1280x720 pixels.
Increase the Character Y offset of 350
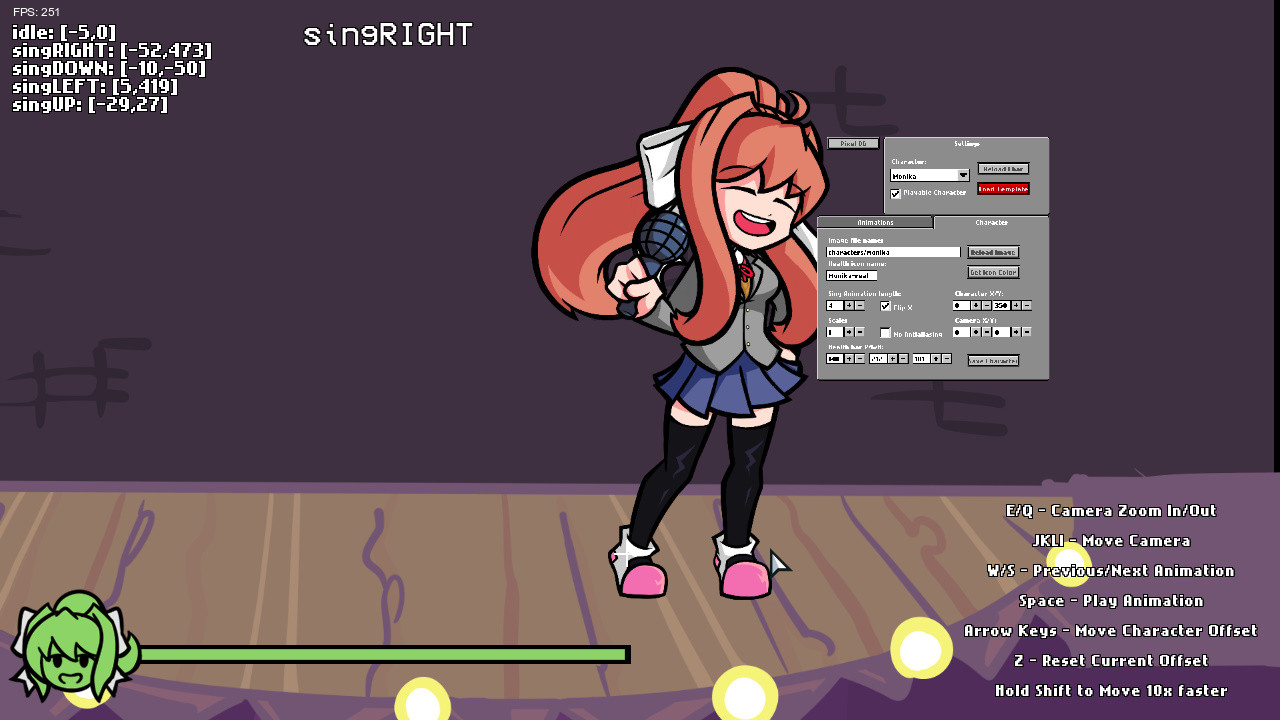tap(1017, 305)
